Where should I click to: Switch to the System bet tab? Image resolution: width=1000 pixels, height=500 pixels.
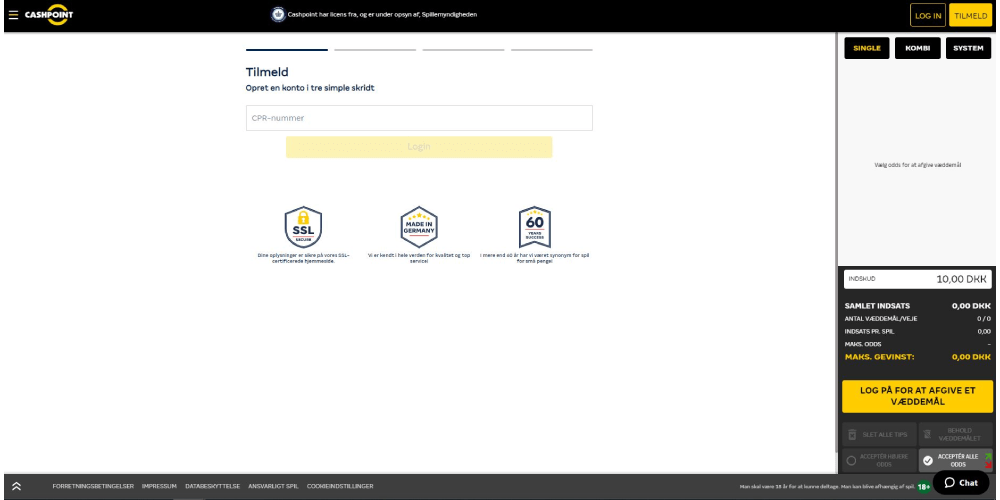[x=968, y=48]
